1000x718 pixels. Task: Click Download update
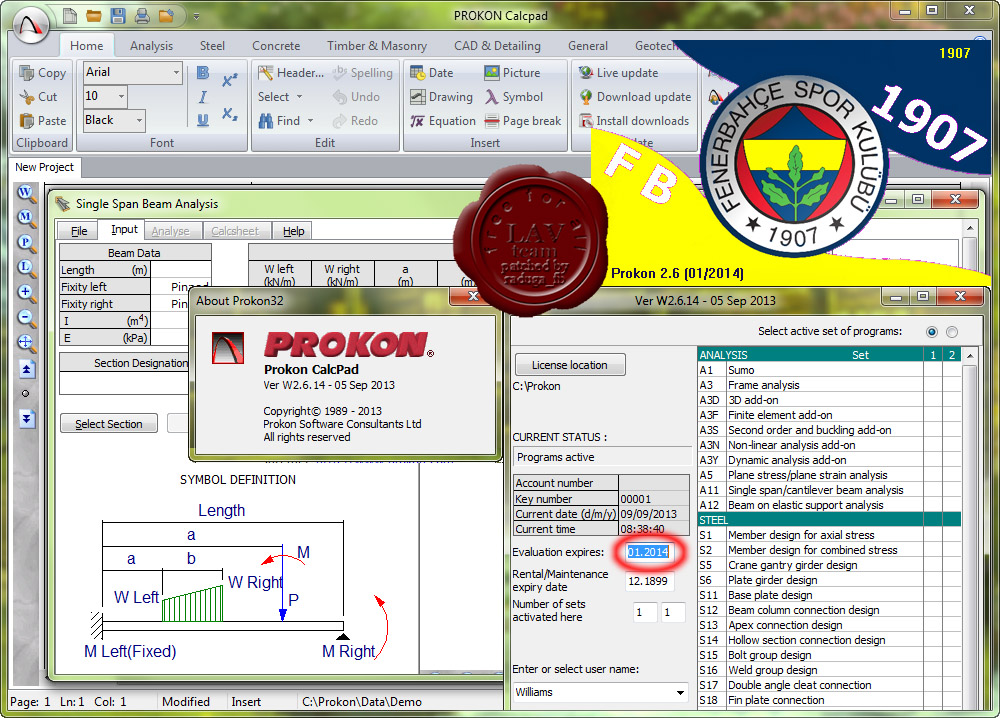[635, 97]
